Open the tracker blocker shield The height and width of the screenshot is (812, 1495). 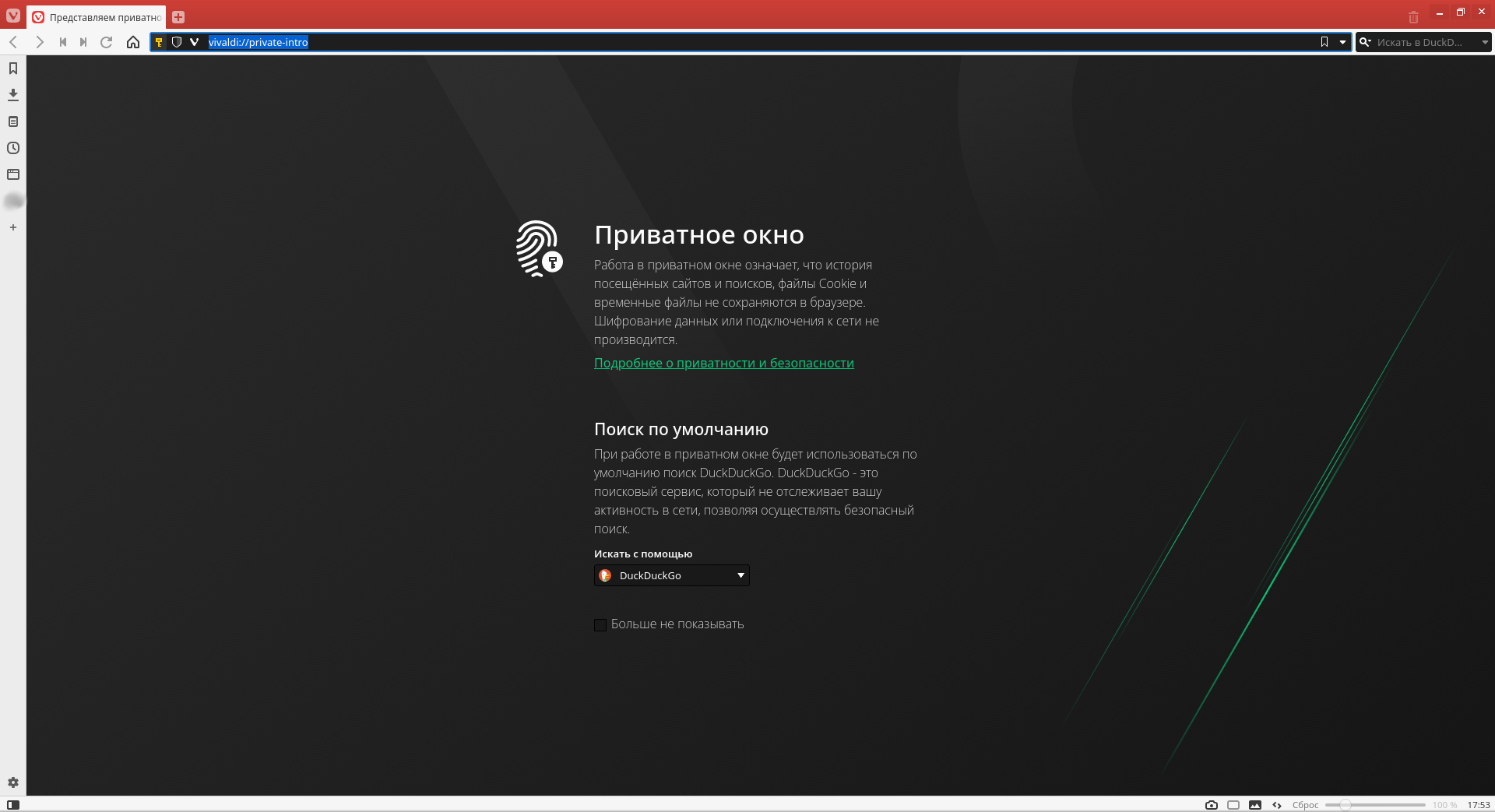tap(177, 42)
